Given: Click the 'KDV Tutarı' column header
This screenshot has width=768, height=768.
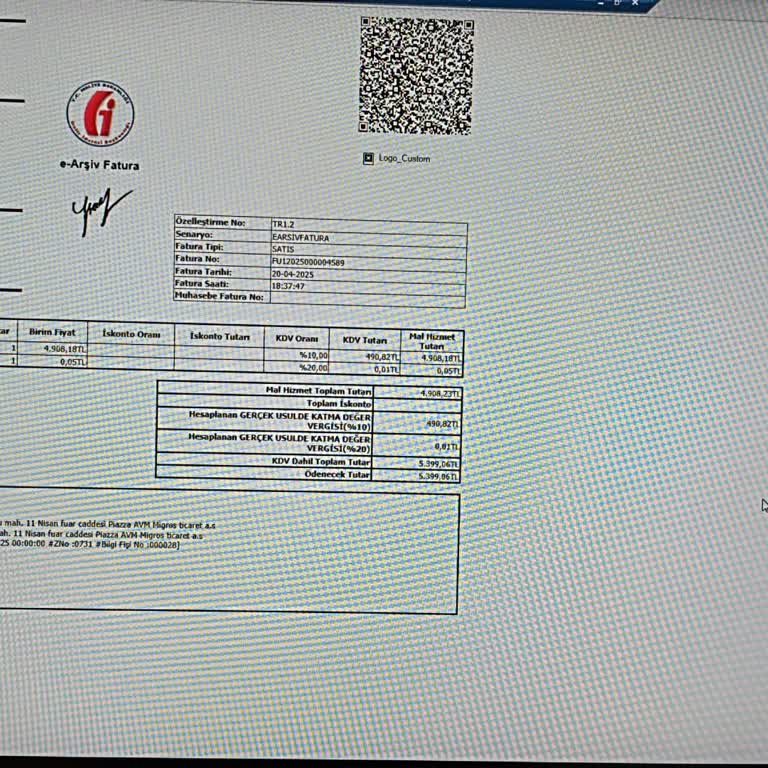Looking at the screenshot, I should [x=364, y=340].
